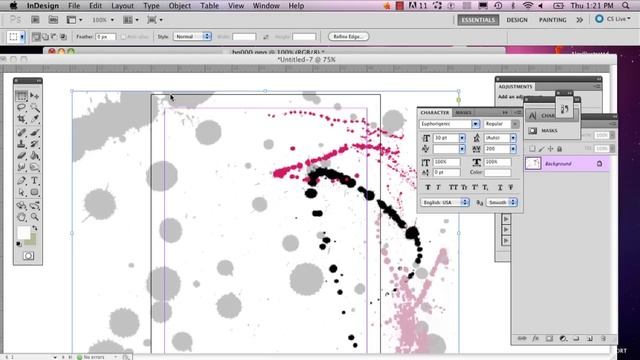Swap foreground and background colors
This screenshot has width=640, height=360.
[35, 228]
